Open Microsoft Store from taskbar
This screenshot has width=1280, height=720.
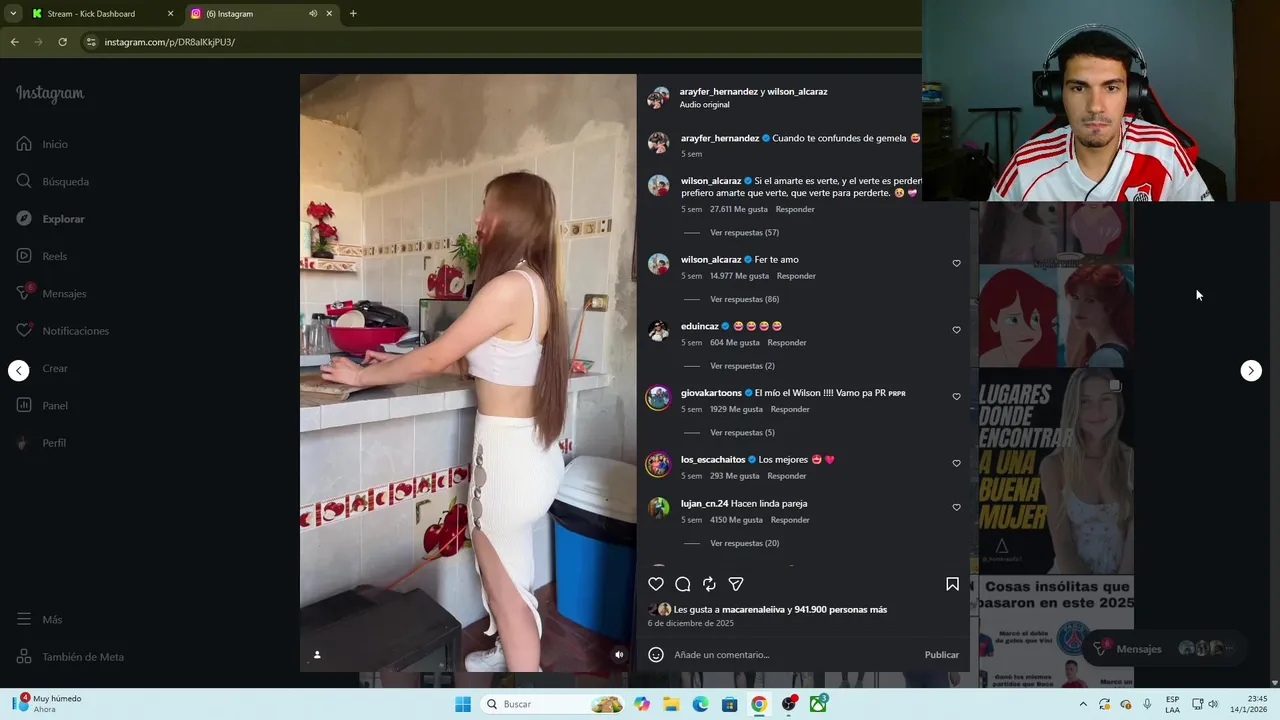click(x=730, y=704)
